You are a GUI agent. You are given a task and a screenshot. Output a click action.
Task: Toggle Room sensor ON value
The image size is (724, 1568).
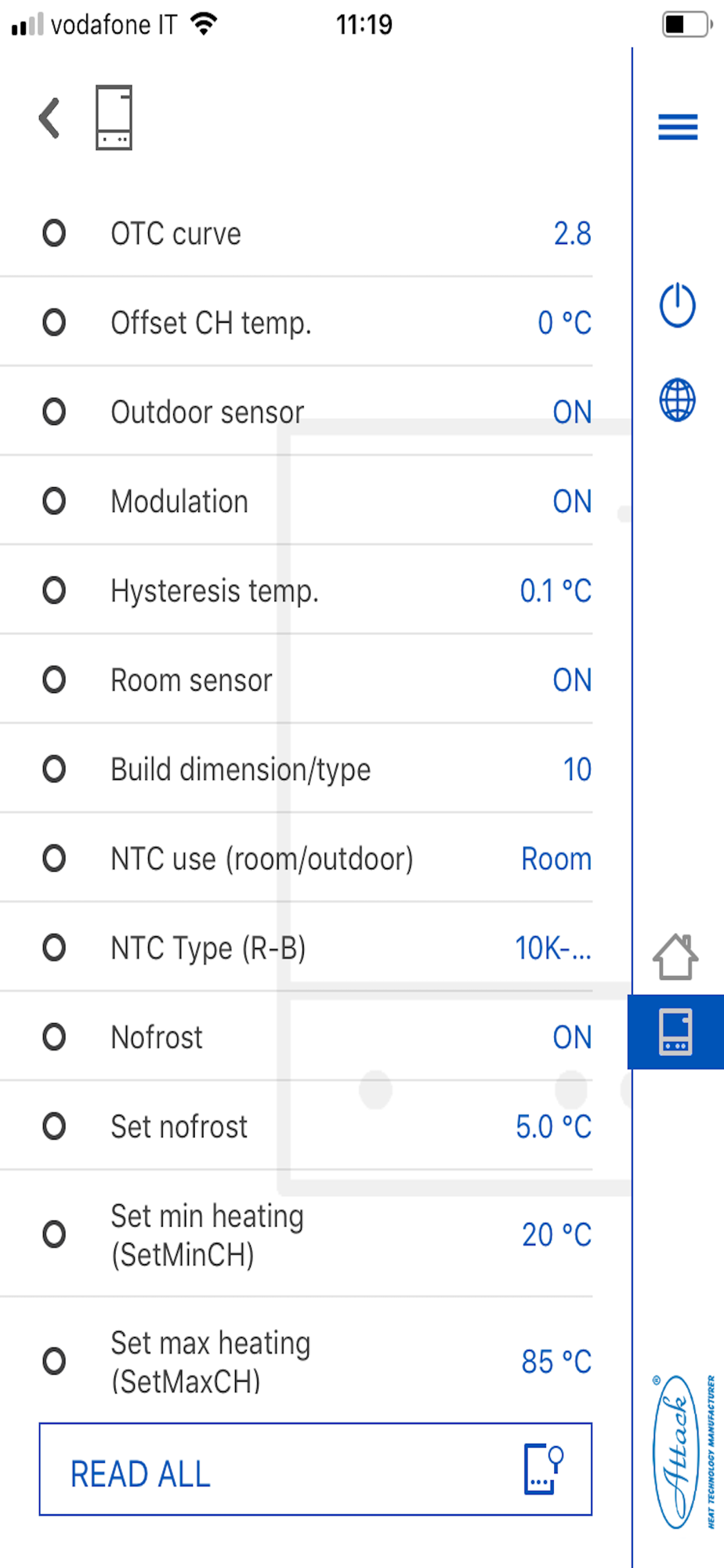[x=572, y=681]
